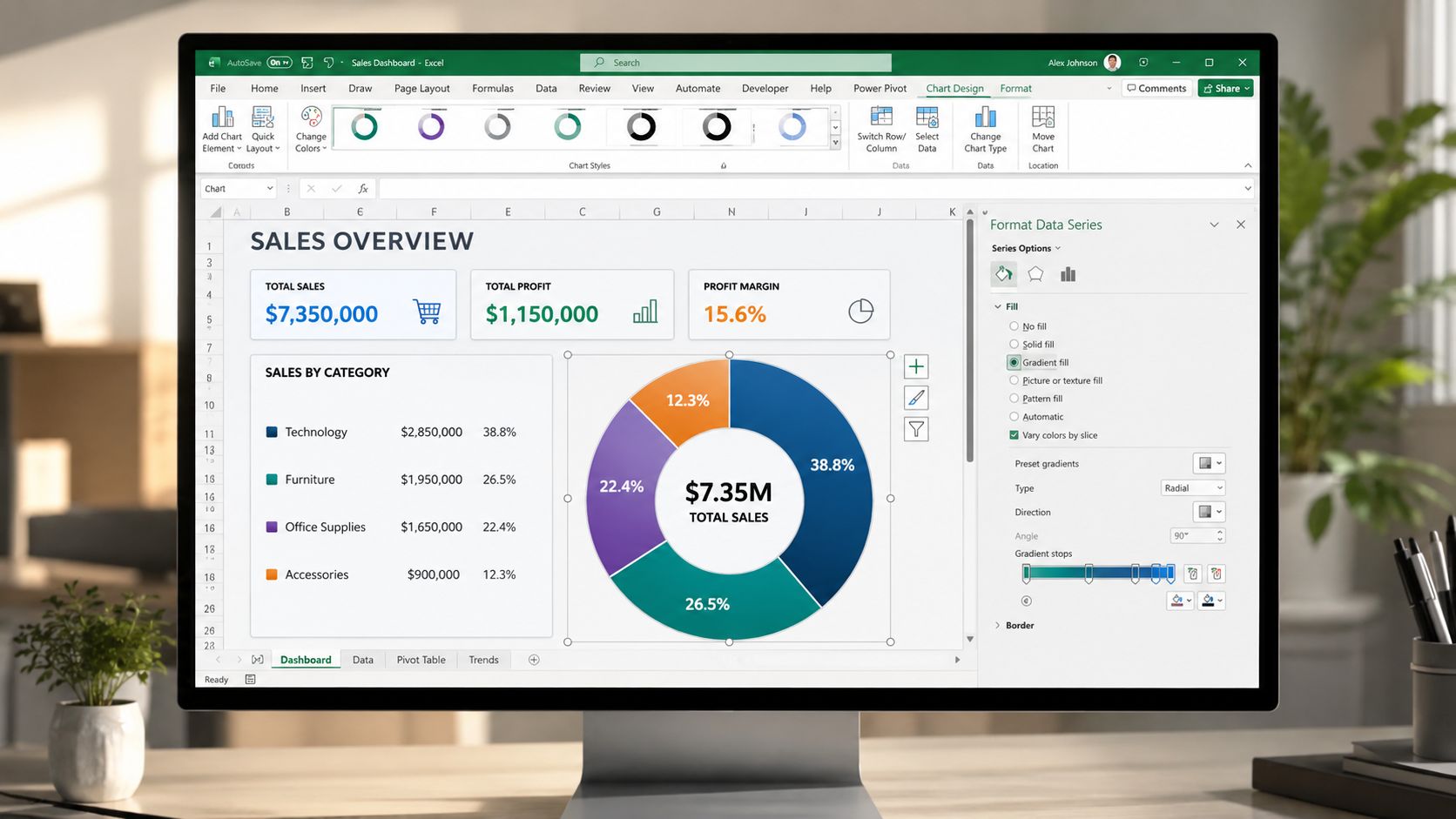Switch to the Insert ribbon tab
This screenshot has height=819, width=1456.
point(313,88)
